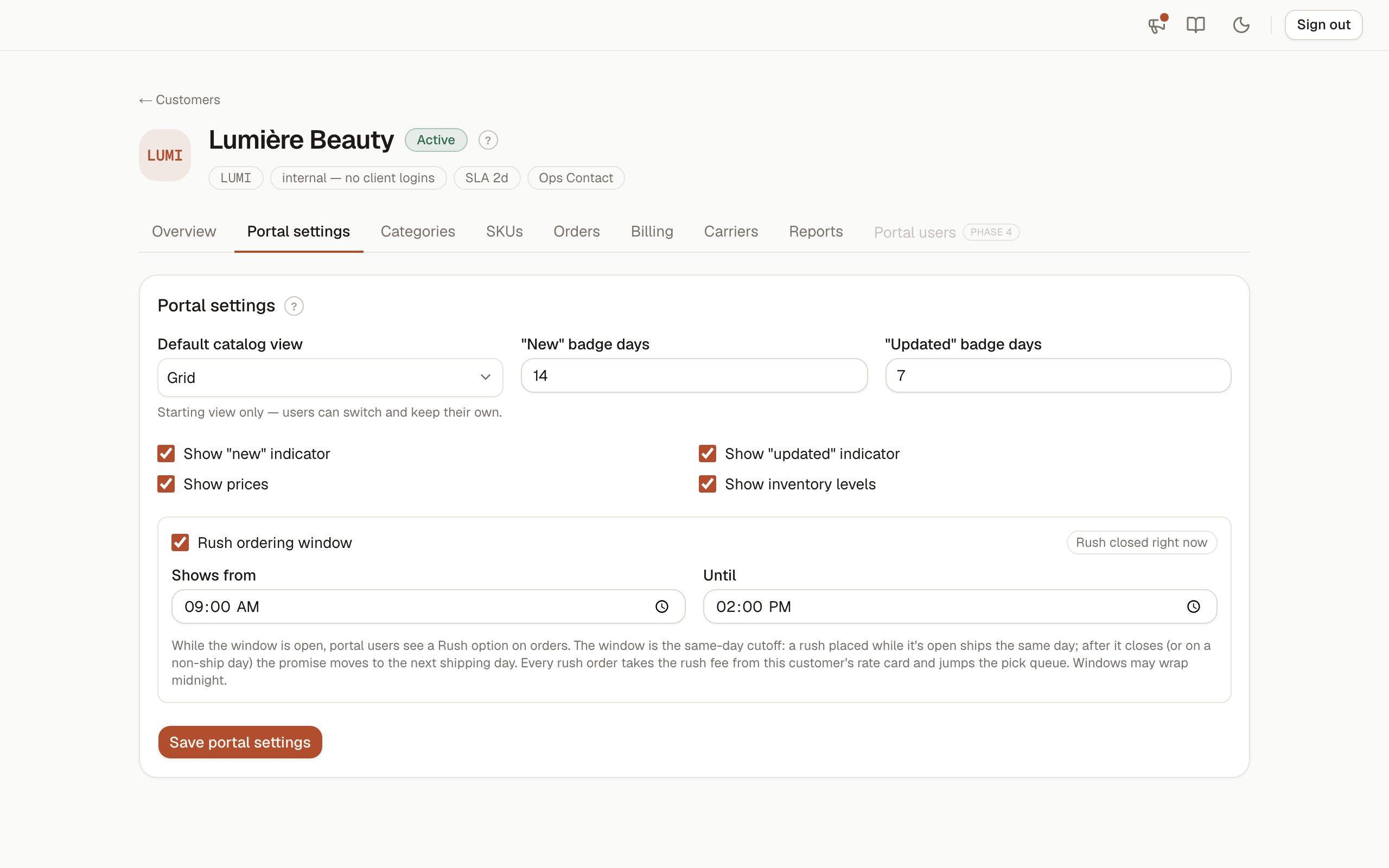Open the announcements megaphone icon
This screenshot has width=1389, height=868.
point(1156,25)
